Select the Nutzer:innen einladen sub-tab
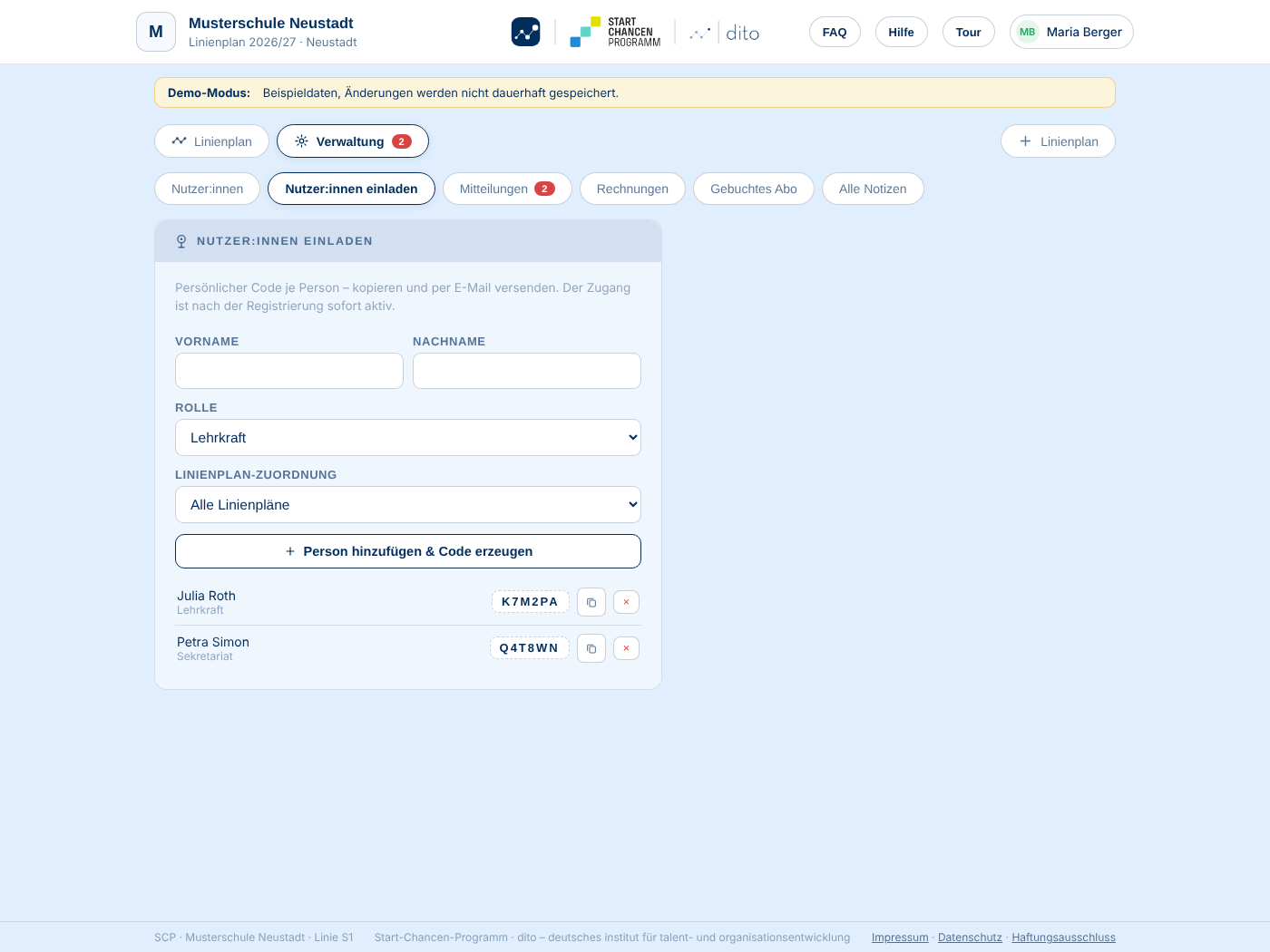The image size is (1270, 952). pyautogui.click(x=351, y=189)
